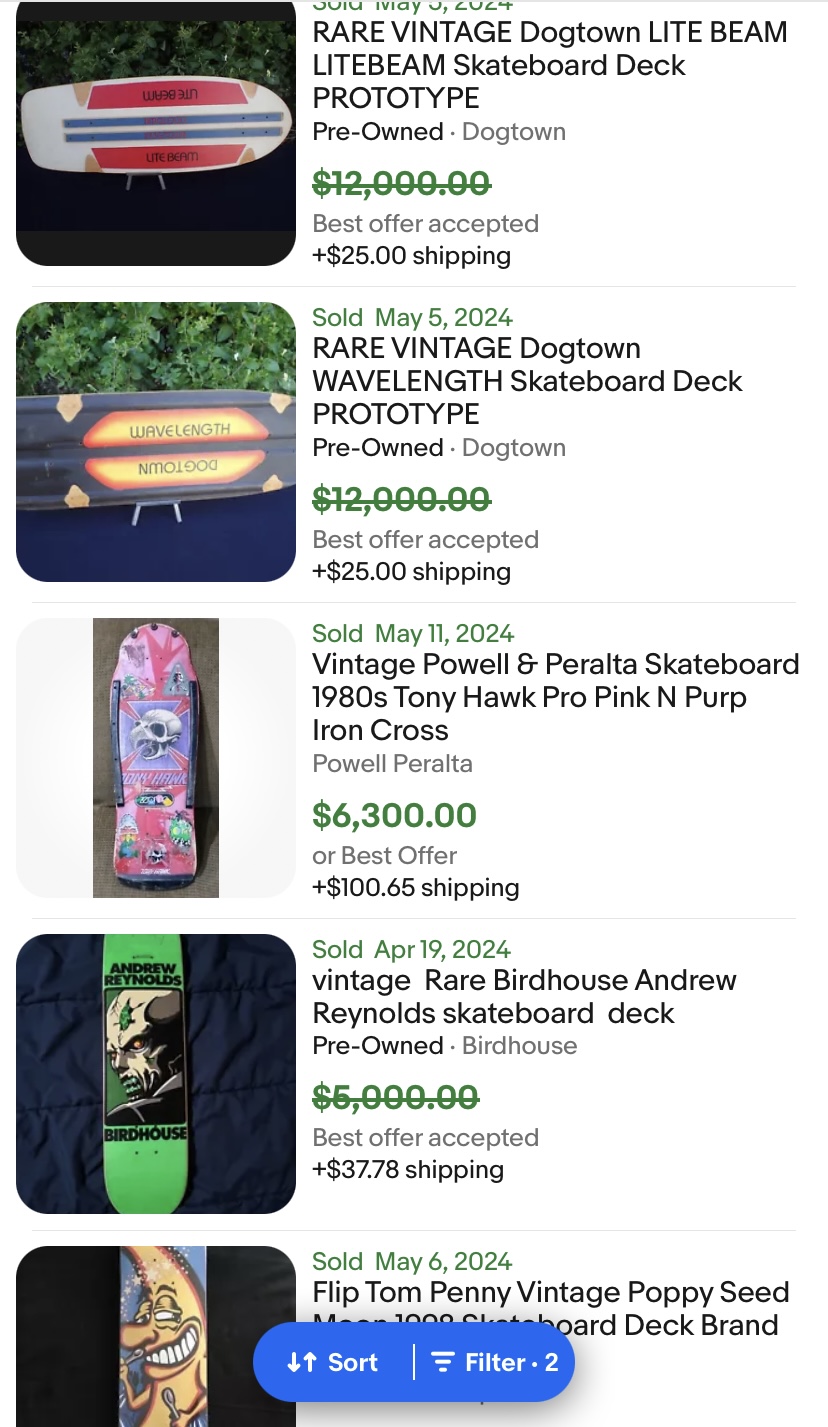Tap the +$100.65 shipping text
The height and width of the screenshot is (1427, 828).
415,887
